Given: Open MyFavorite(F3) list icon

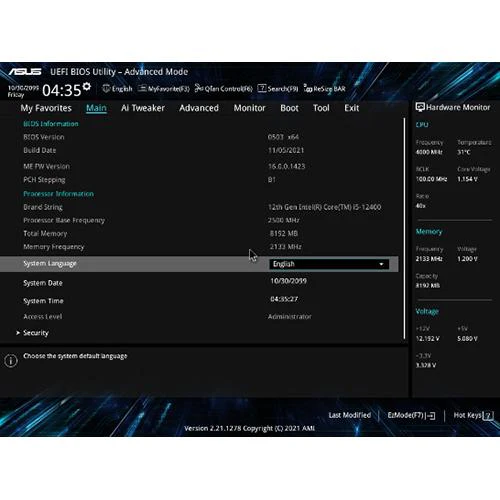Looking at the screenshot, I should click(142, 88).
